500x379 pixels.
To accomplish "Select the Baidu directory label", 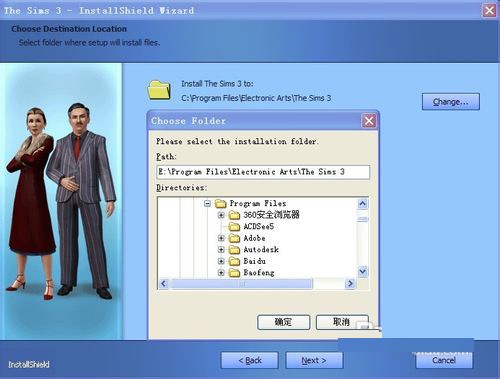I will [x=254, y=261].
